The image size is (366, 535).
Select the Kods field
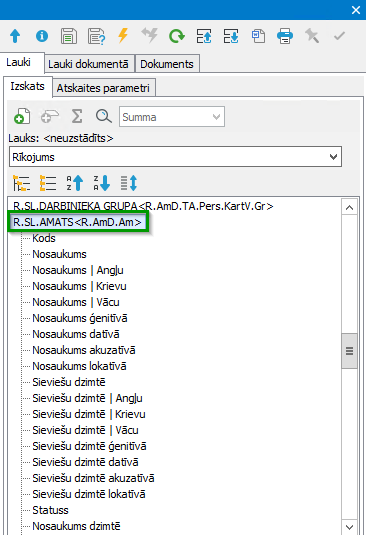click(x=44, y=238)
